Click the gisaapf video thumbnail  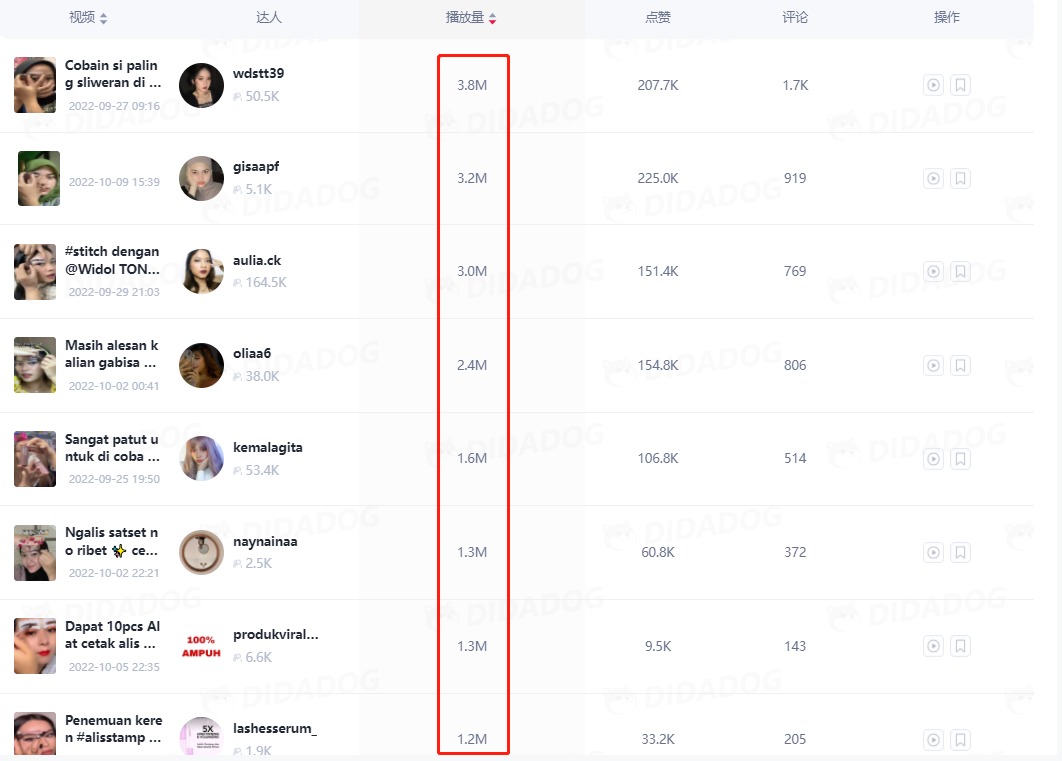39,179
